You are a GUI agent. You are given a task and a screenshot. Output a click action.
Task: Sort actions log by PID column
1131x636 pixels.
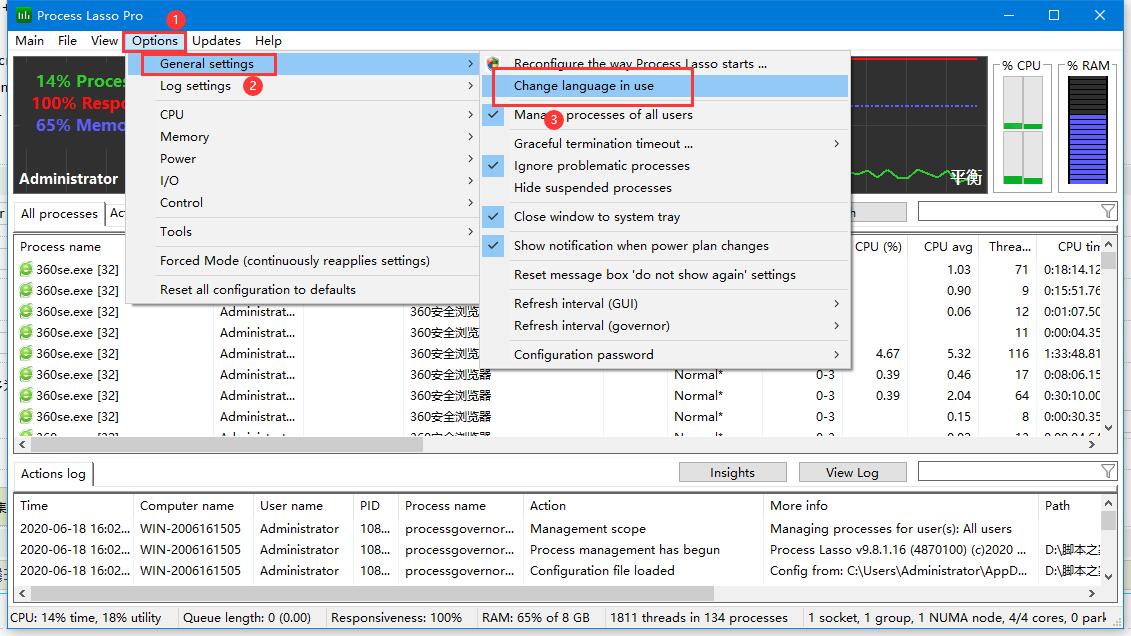tap(375, 505)
